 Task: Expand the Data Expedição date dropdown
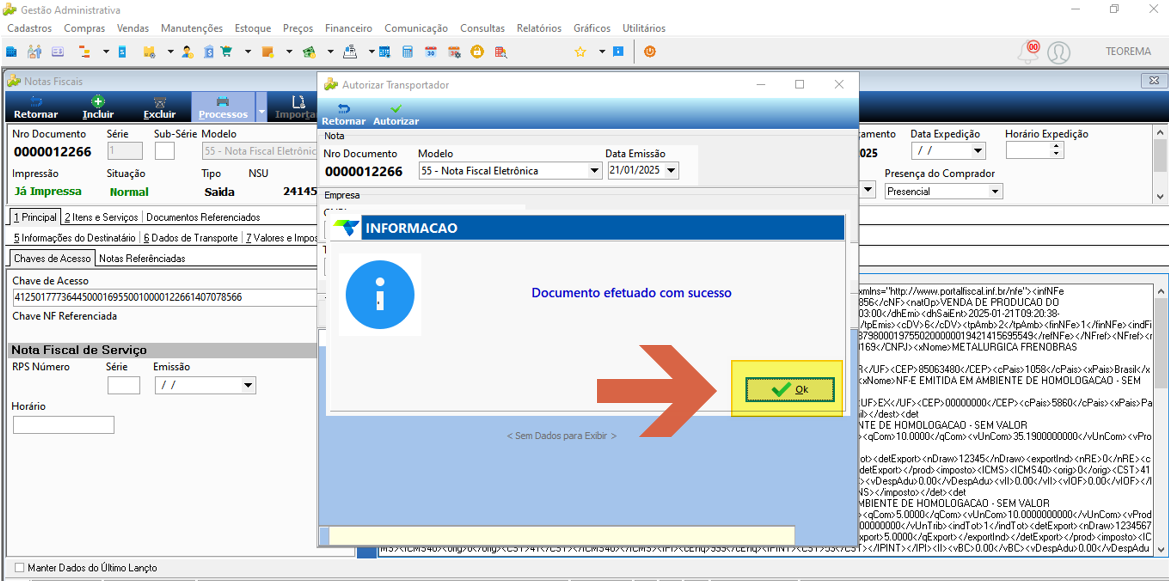pyautogui.click(x=978, y=151)
